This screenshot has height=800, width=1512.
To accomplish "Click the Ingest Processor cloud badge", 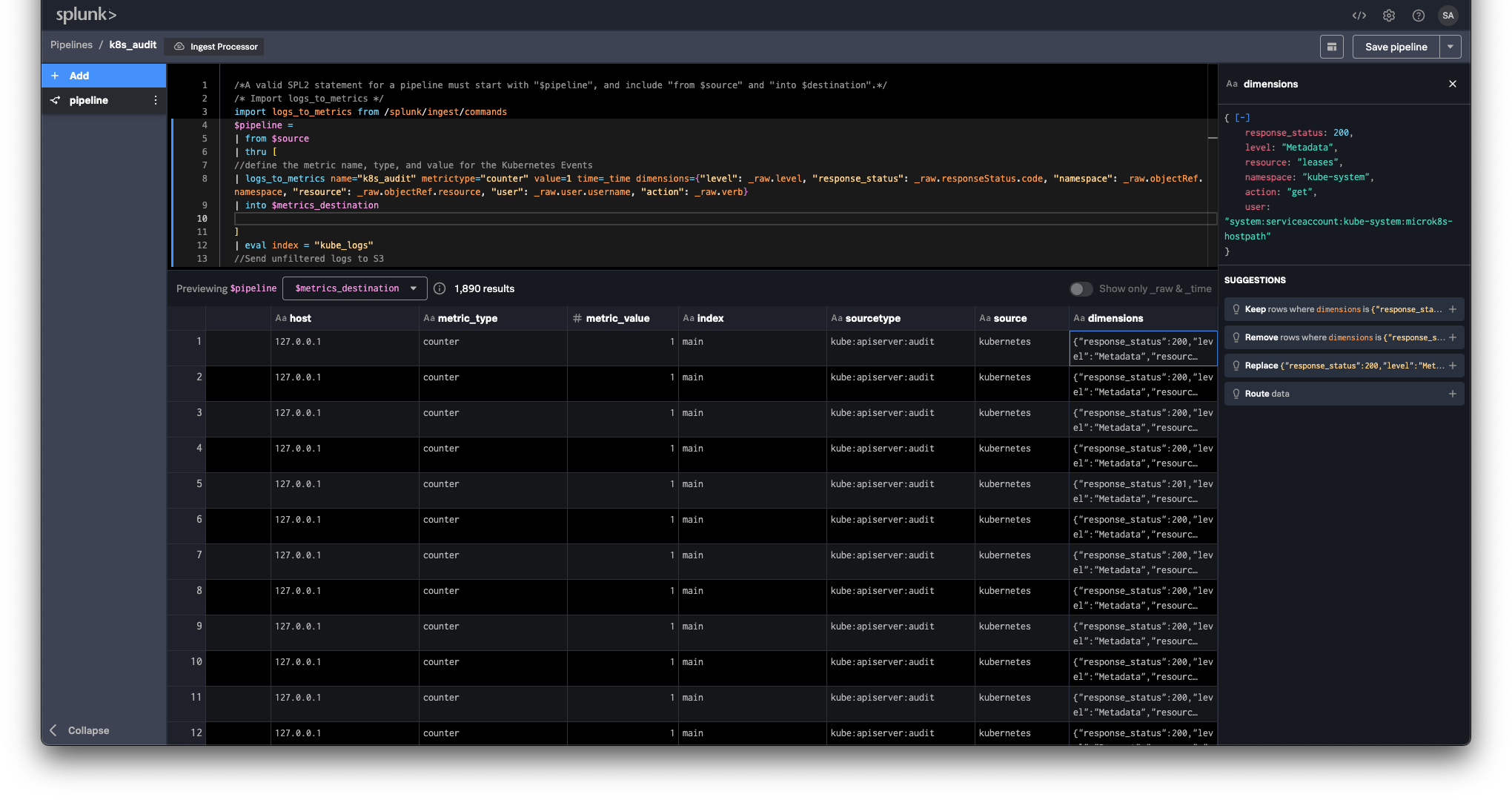I will coord(213,46).
